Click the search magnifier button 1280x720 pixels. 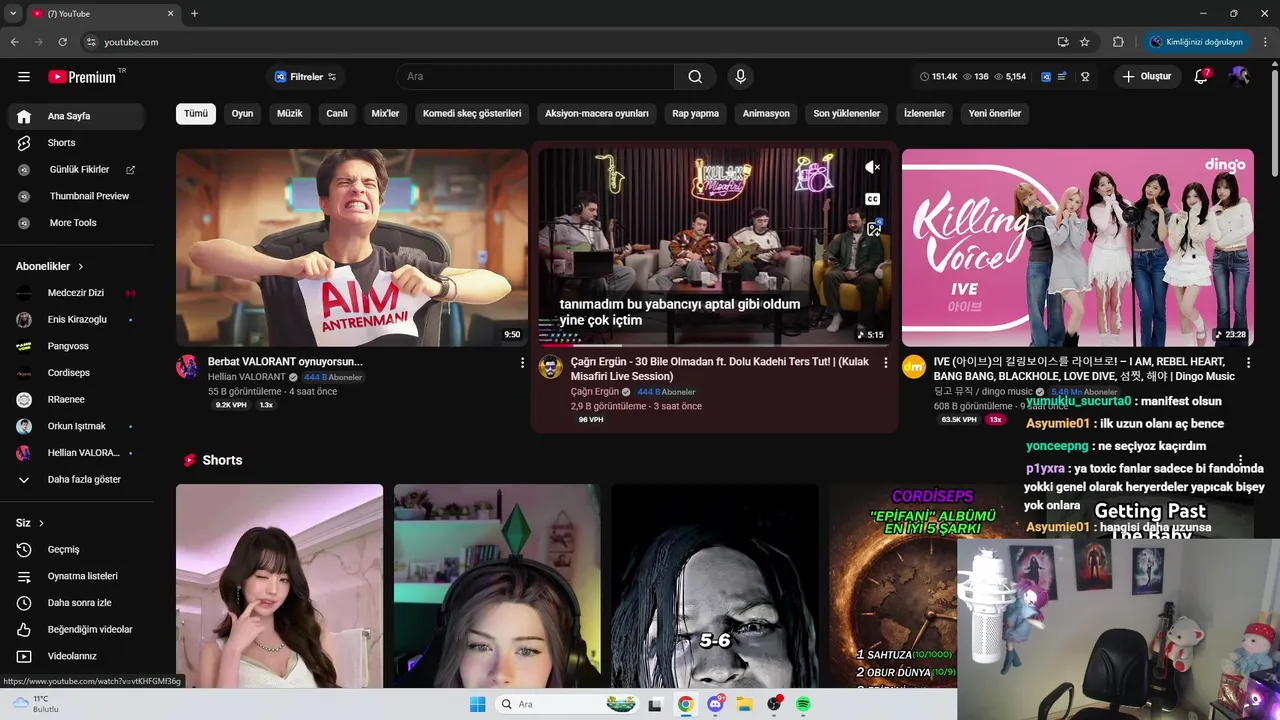695,77
